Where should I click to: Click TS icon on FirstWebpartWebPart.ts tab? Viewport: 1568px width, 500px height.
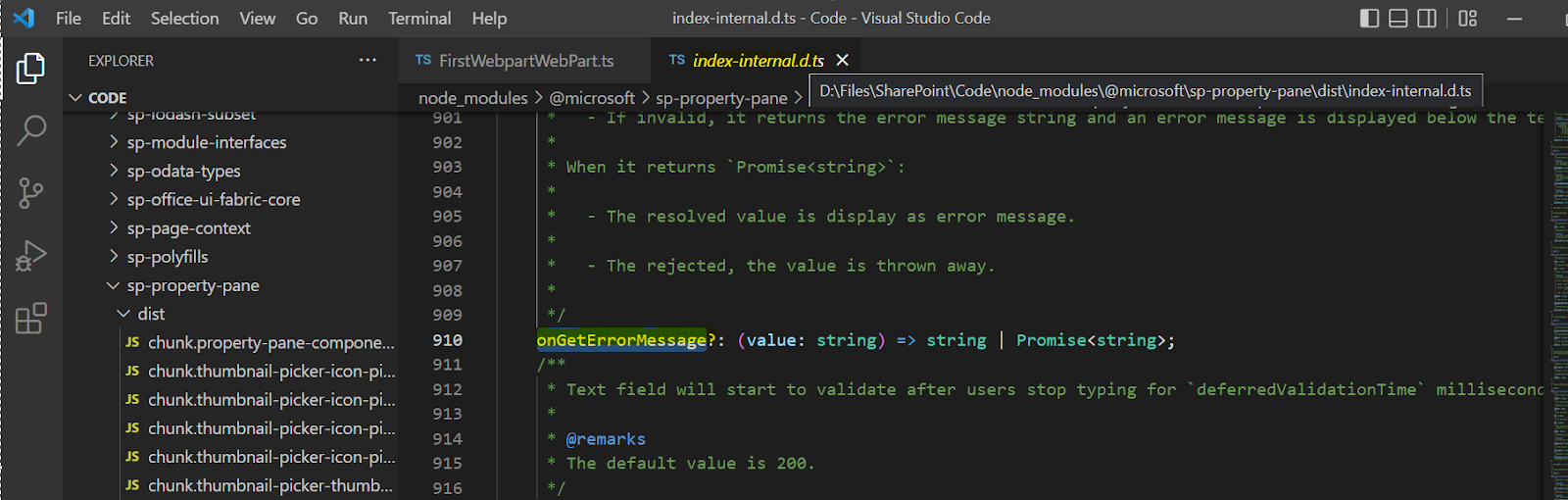423,60
